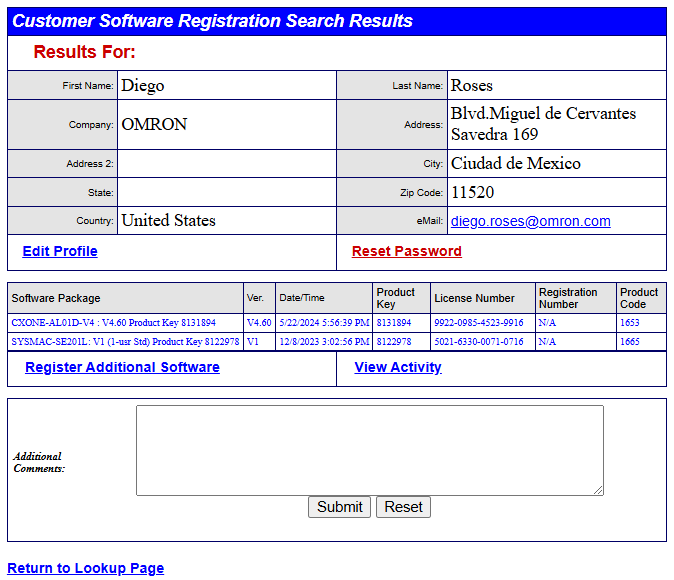Click the country value United States

168,221
